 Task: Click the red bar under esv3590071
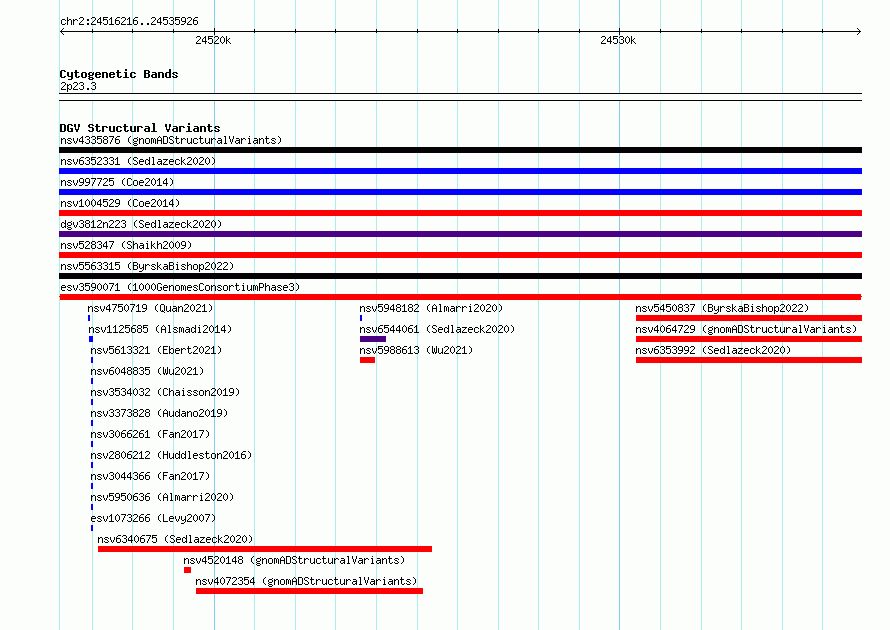pyautogui.click(x=460, y=297)
